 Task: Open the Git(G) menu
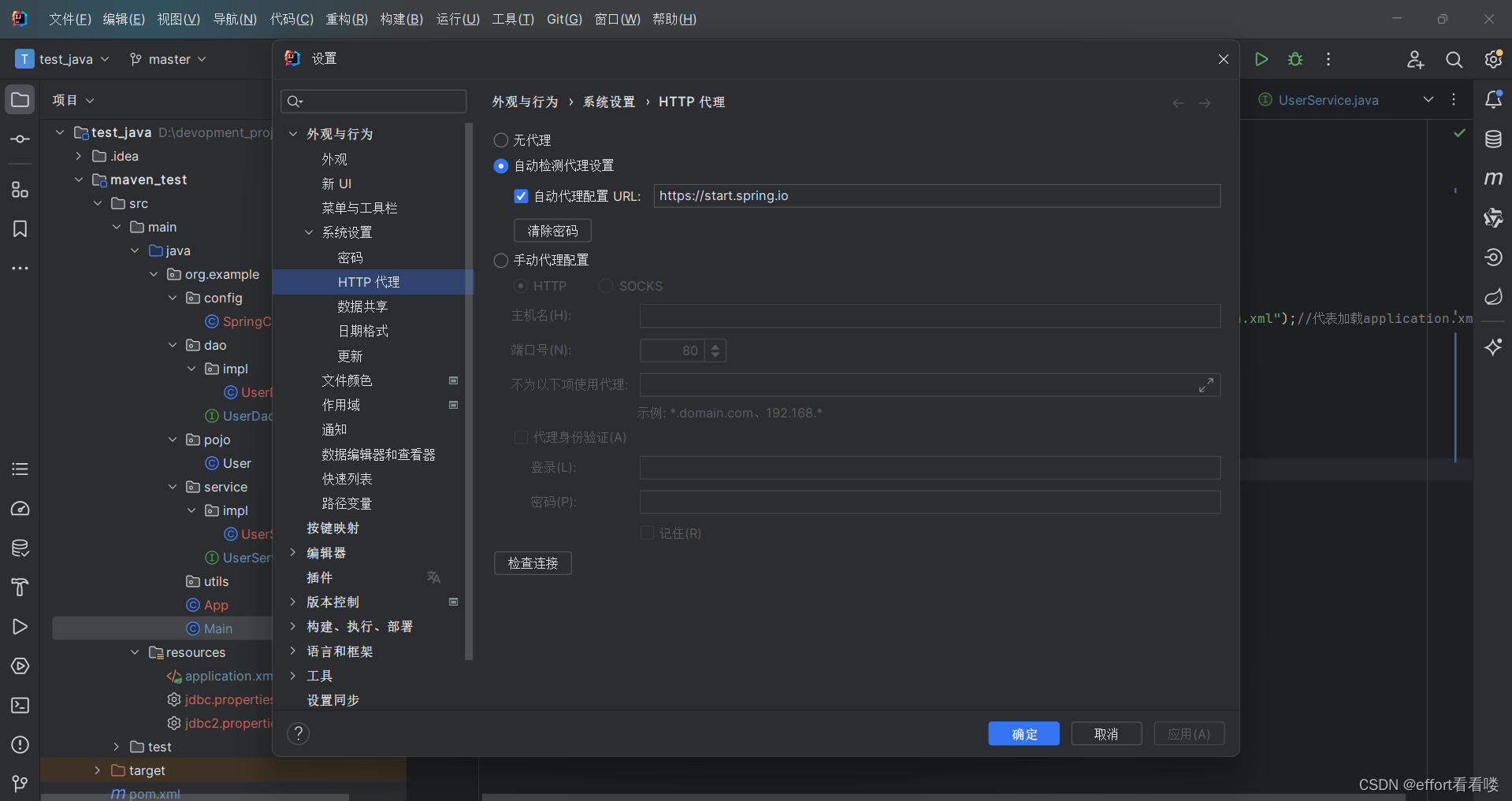pos(564,19)
